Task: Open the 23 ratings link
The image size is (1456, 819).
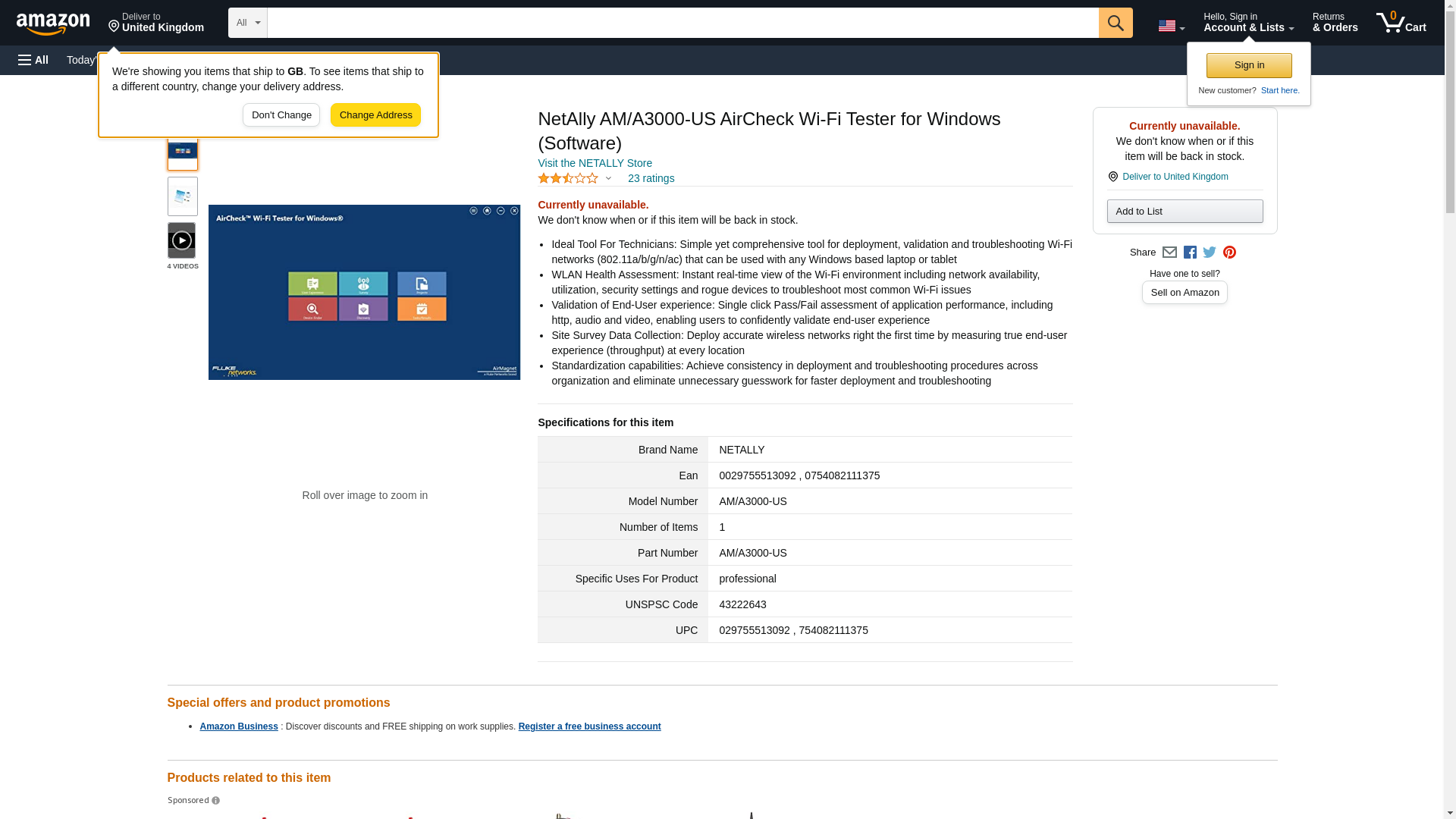Action: click(651, 179)
